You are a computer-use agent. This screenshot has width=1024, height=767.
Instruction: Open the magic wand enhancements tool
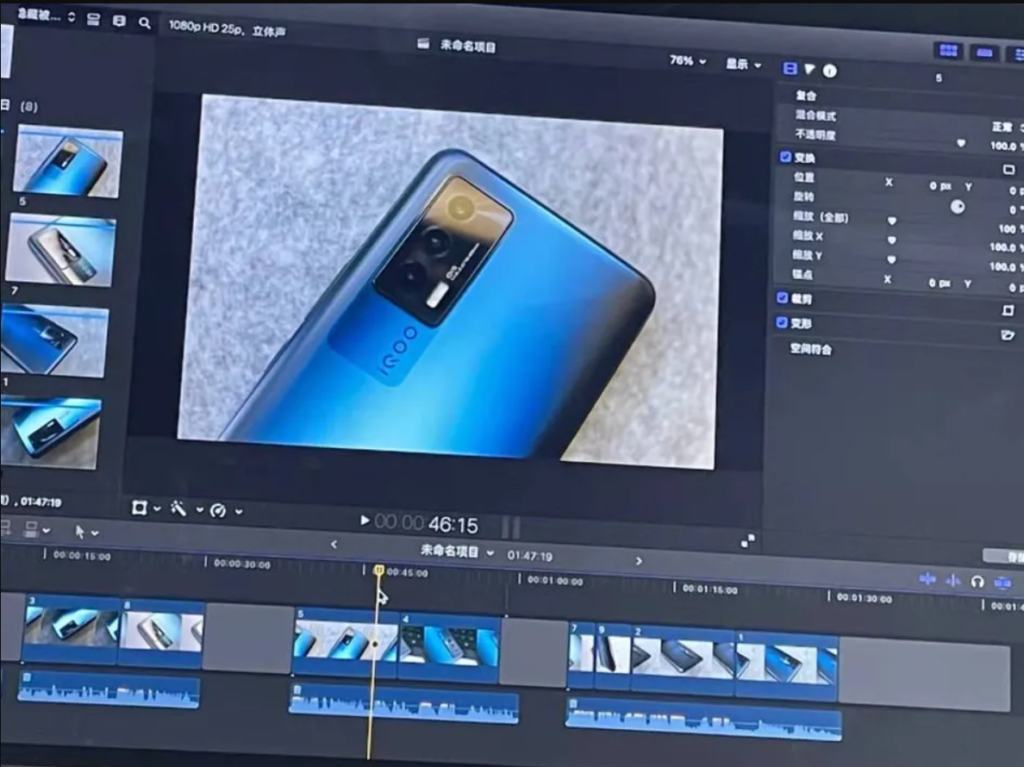tap(178, 508)
